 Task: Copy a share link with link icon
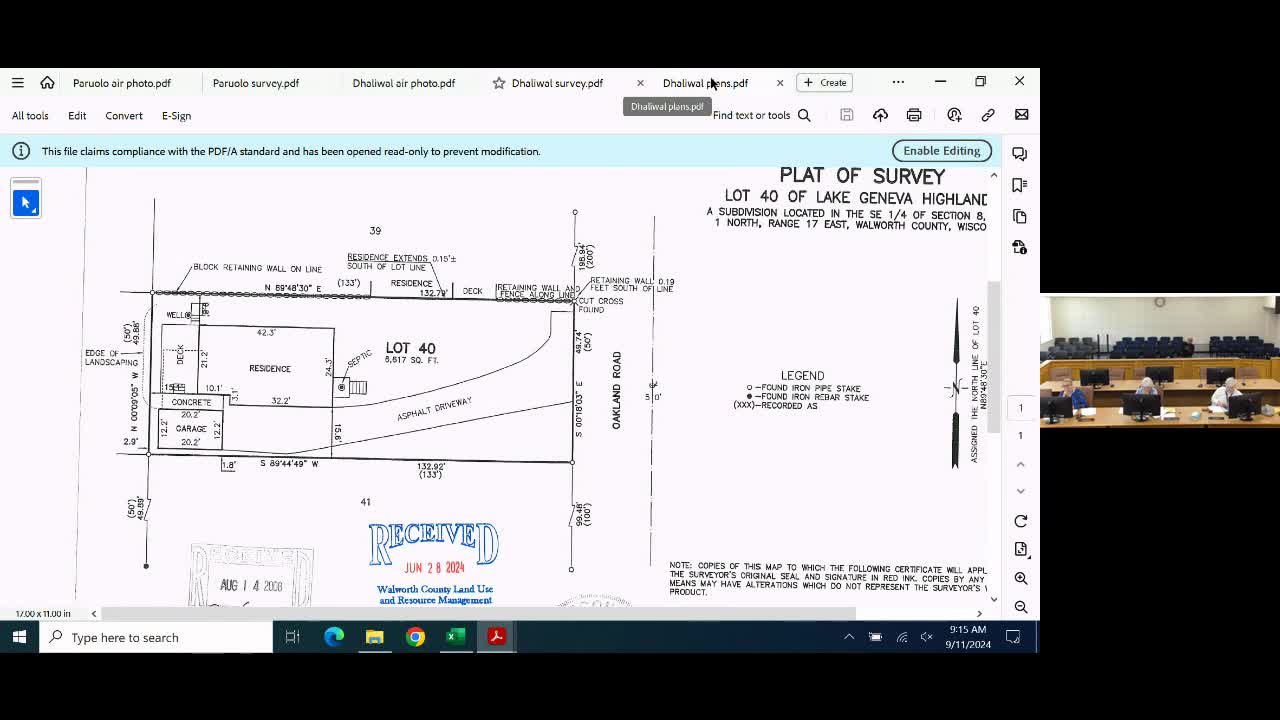pyautogui.click(x=988, y=115)
